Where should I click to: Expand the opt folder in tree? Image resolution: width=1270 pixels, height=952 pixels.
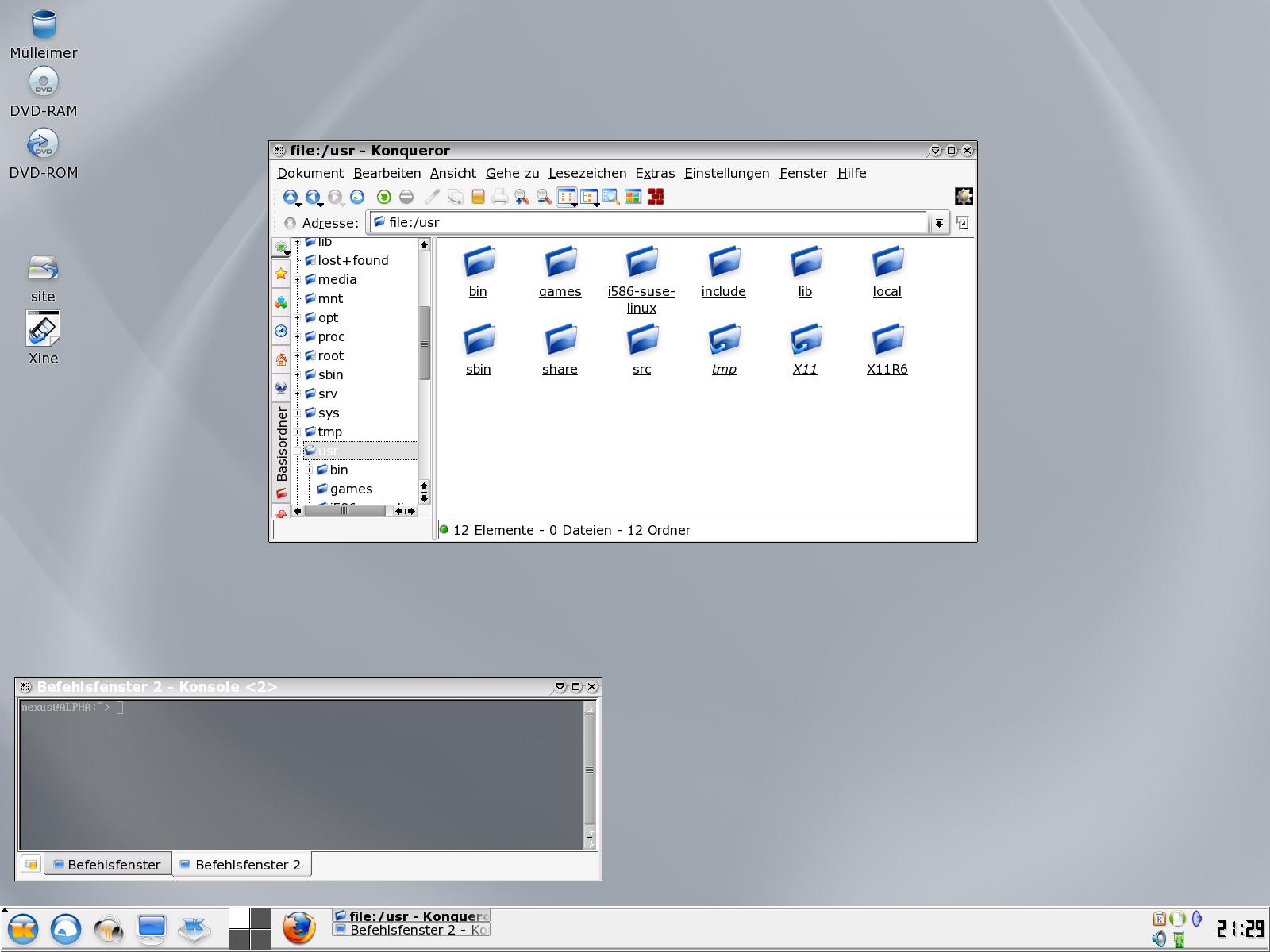(298, 317)
